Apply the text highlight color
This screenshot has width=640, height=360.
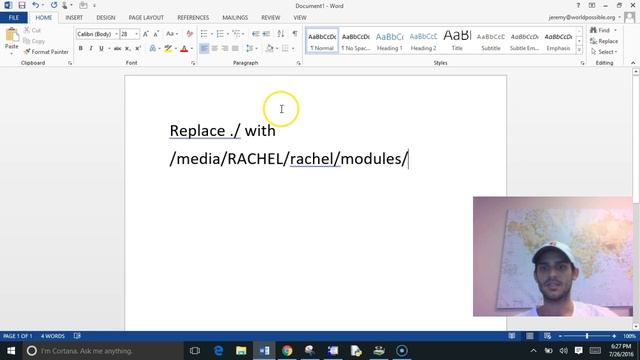coord(168,49)
